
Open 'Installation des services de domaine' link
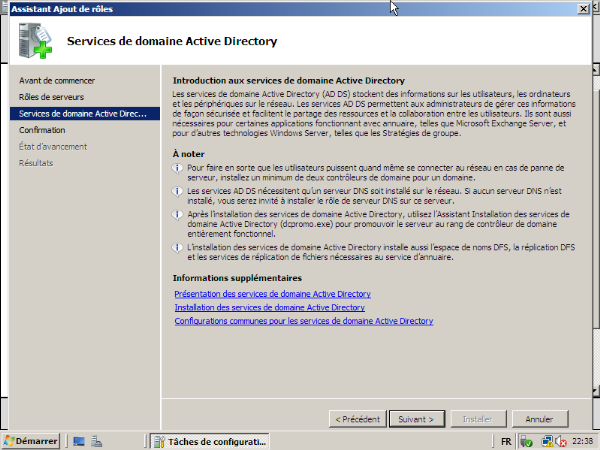[x=269, y=308]
